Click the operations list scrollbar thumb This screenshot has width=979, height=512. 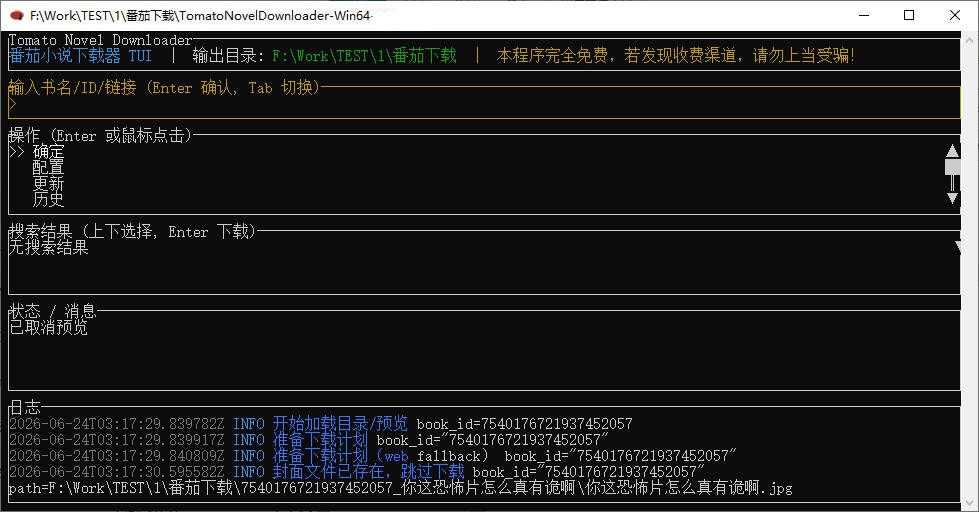(952, 167)
